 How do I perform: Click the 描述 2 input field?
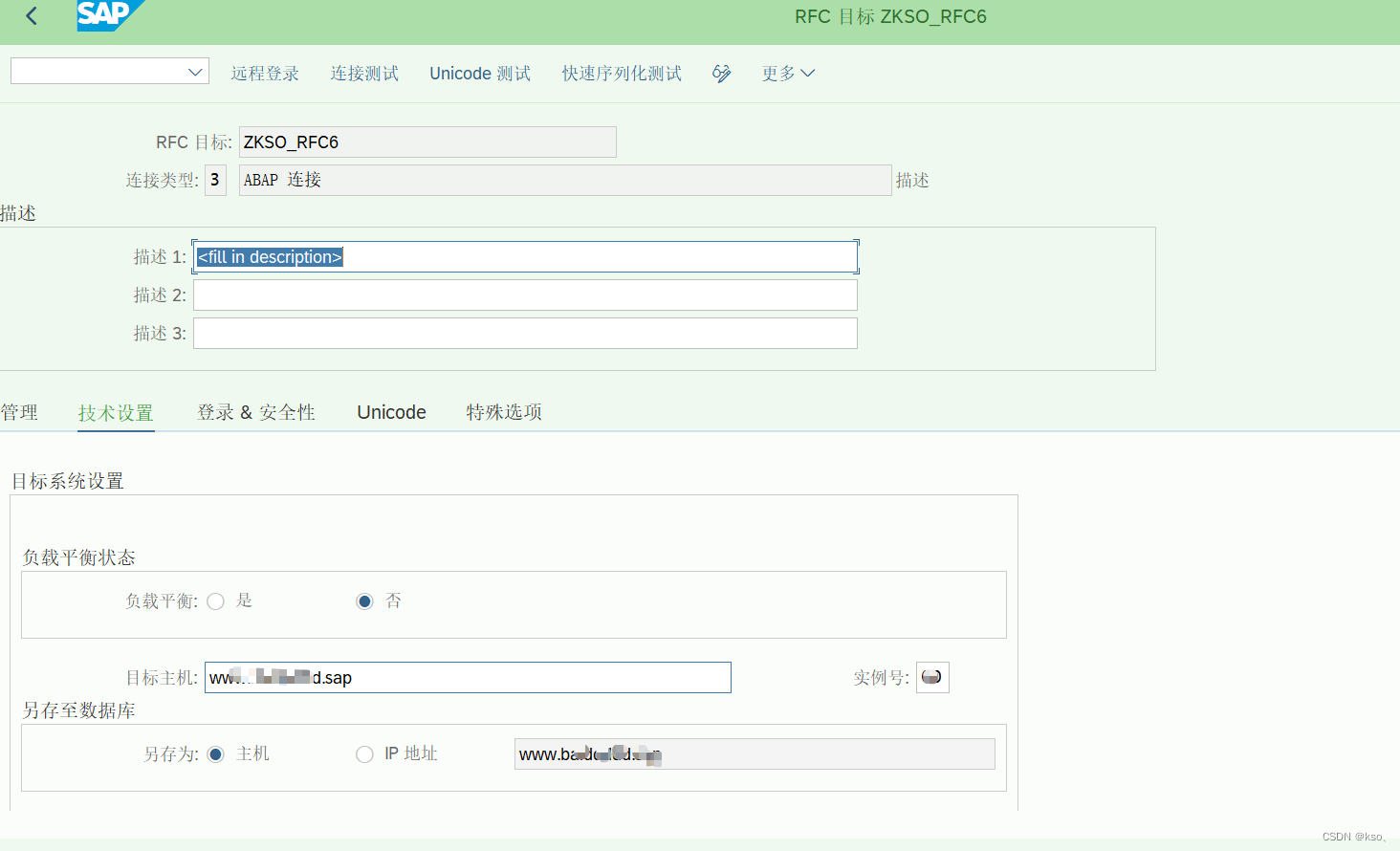(x=525, y=295)
